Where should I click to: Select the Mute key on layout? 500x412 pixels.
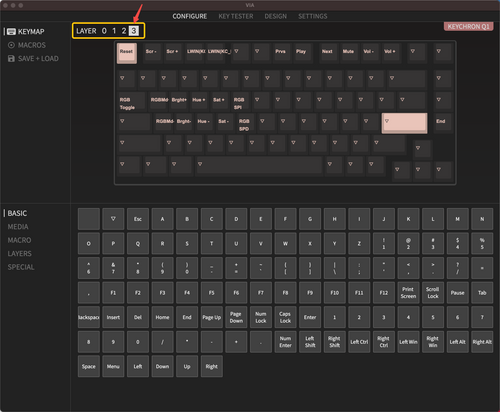tap(348, 52)
